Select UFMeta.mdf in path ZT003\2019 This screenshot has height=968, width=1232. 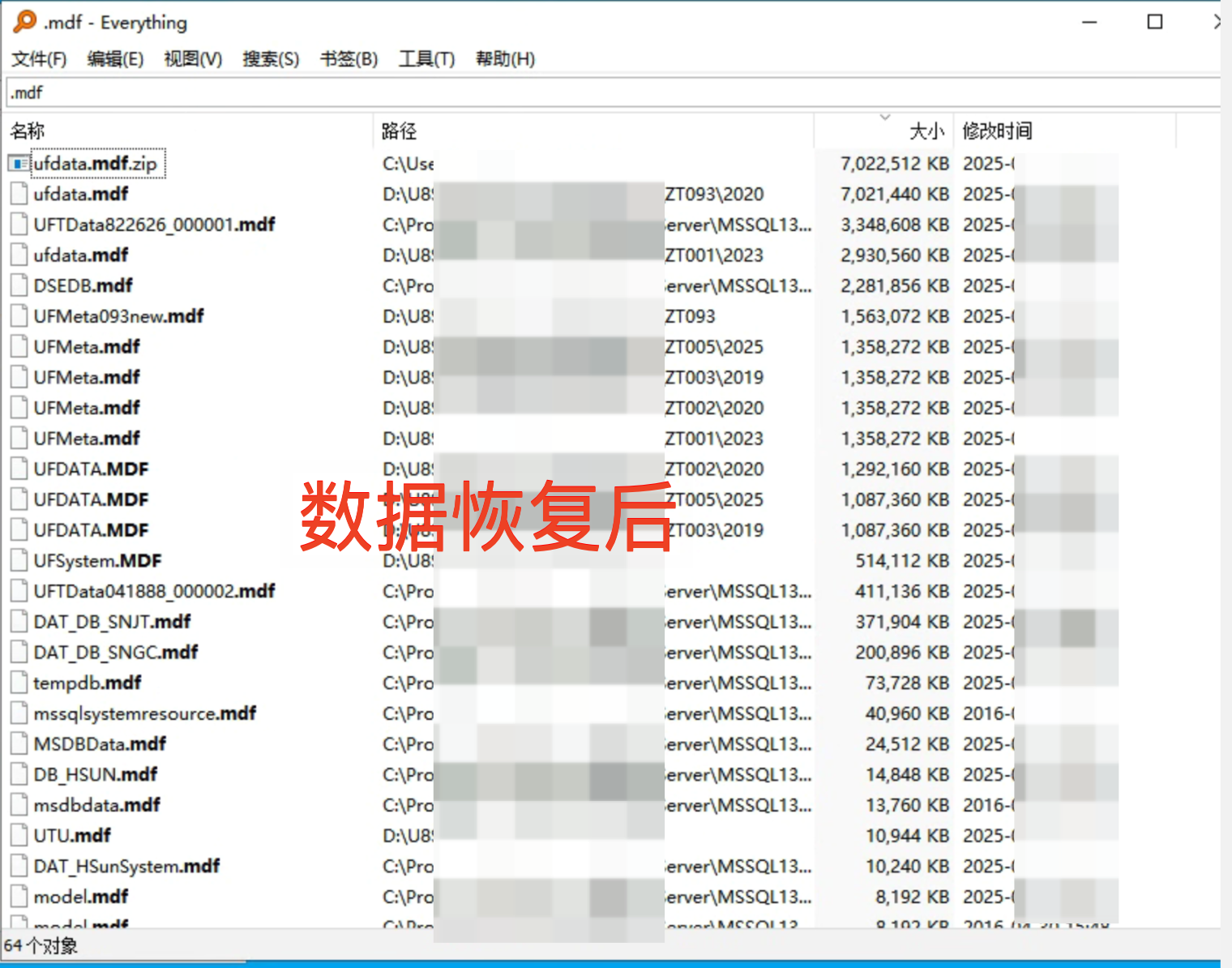pyautogui.click(x=87, y=378)
